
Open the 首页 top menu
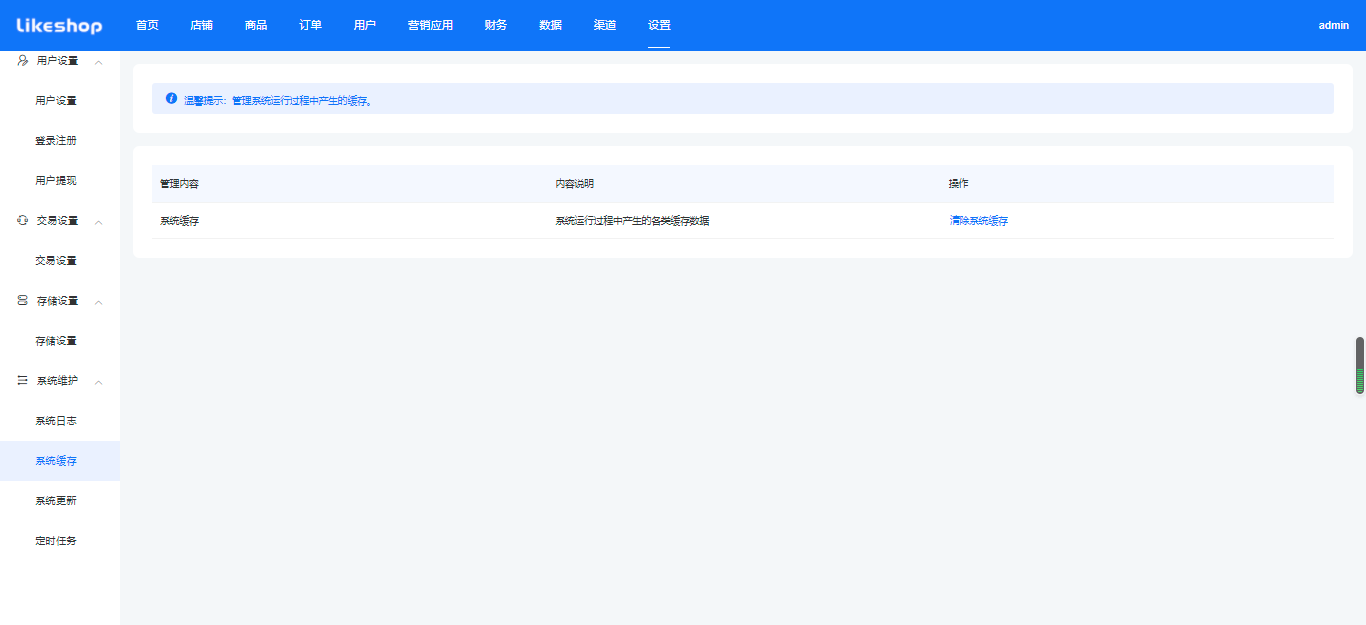147,25
